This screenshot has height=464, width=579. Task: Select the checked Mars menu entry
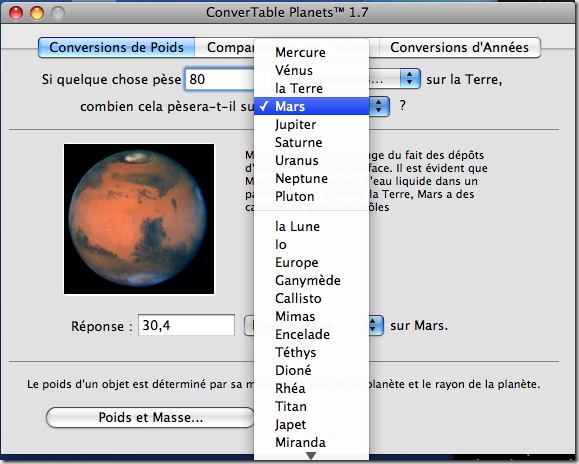click(311, 106)
